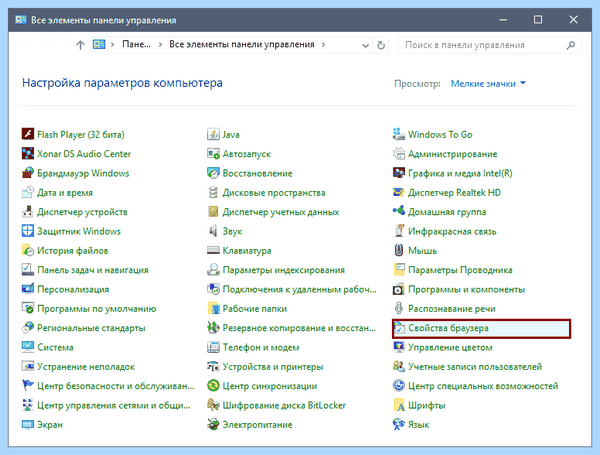Open Учетные записи пользователей

tap(475, 367)
